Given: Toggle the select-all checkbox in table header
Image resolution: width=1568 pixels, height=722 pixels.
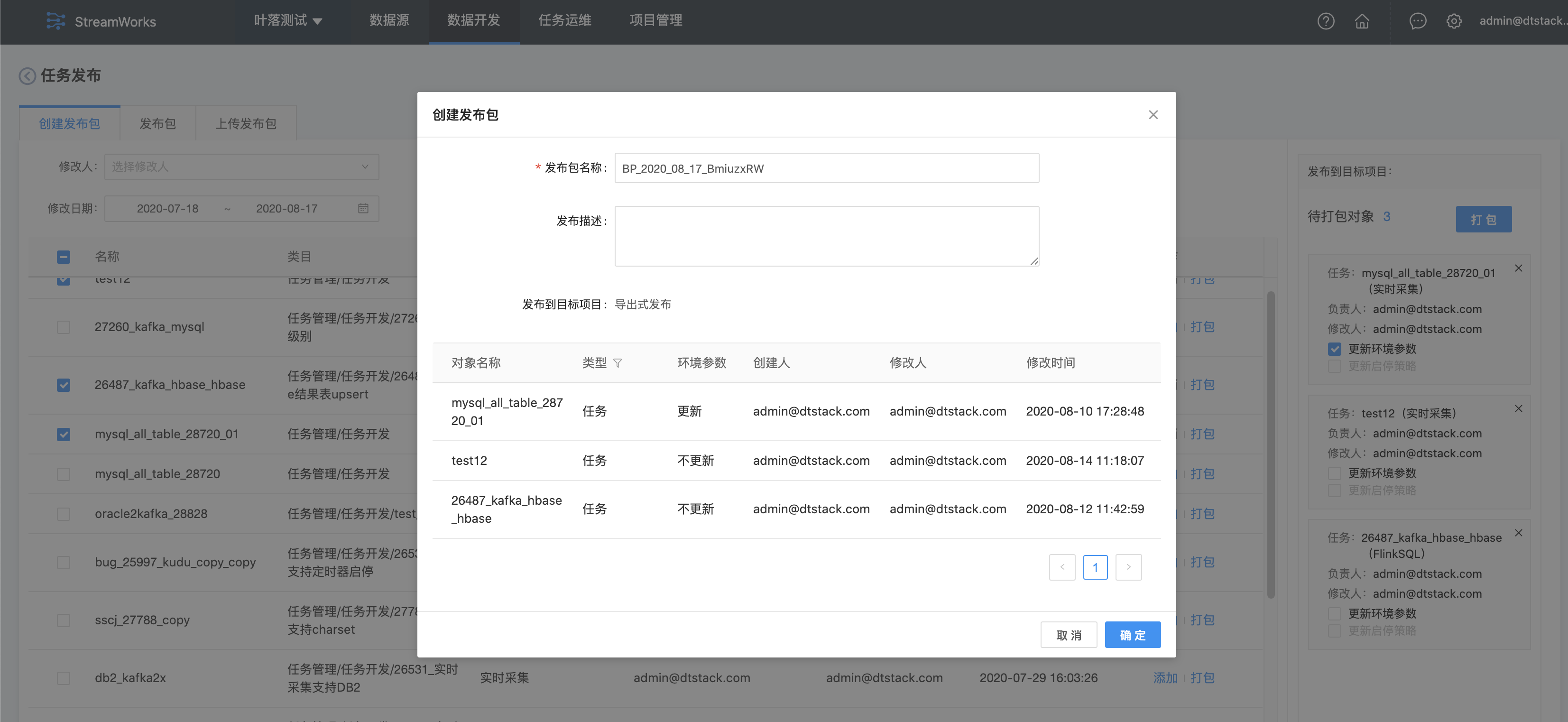Looking at the screenshot, I should (63, 257).
